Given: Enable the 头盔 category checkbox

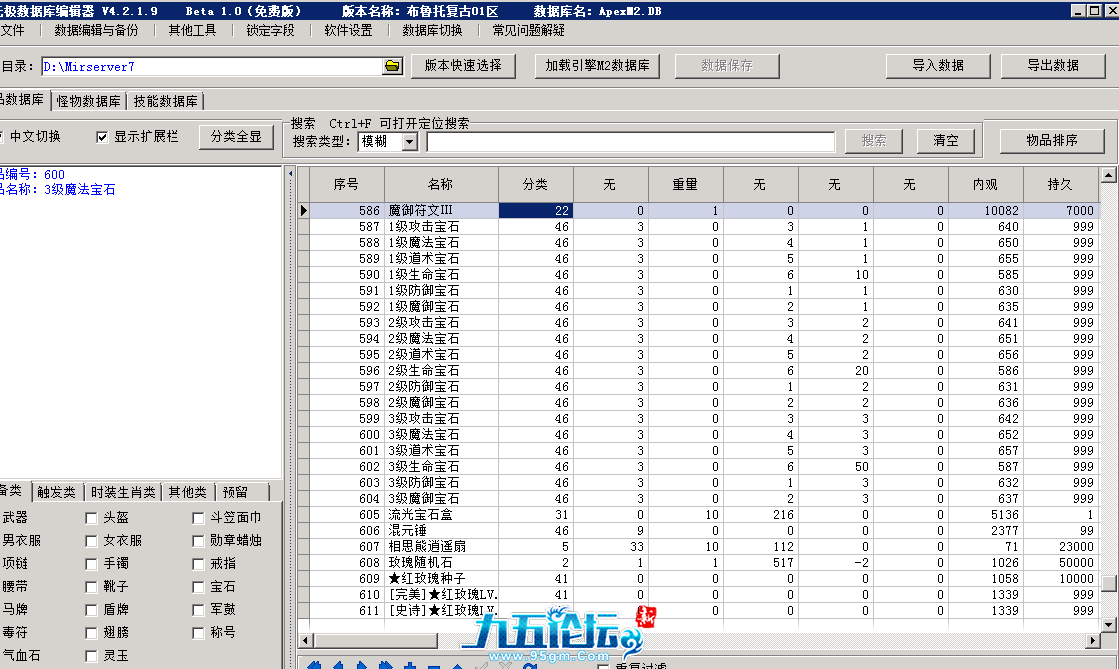Looking at the screenshot, I should [92, 518].
